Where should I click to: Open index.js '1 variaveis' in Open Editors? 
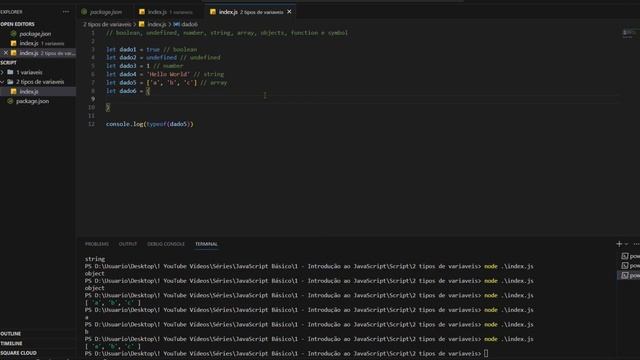38,43
